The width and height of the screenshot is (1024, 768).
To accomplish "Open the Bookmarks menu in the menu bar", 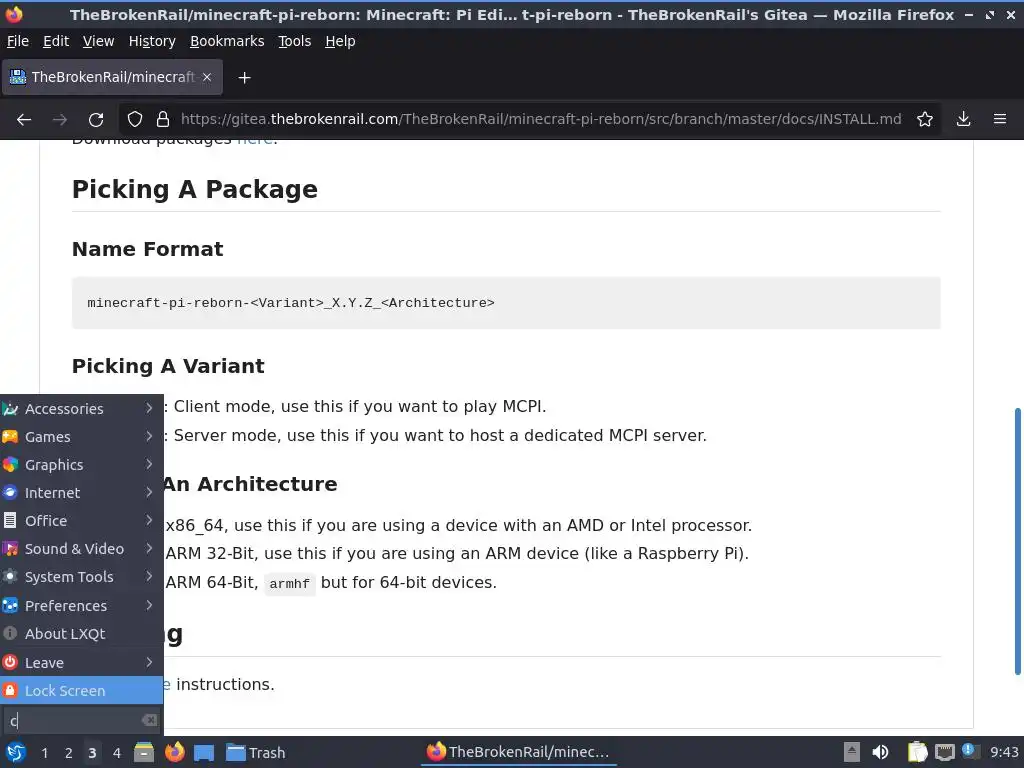I will coord(227,41).
